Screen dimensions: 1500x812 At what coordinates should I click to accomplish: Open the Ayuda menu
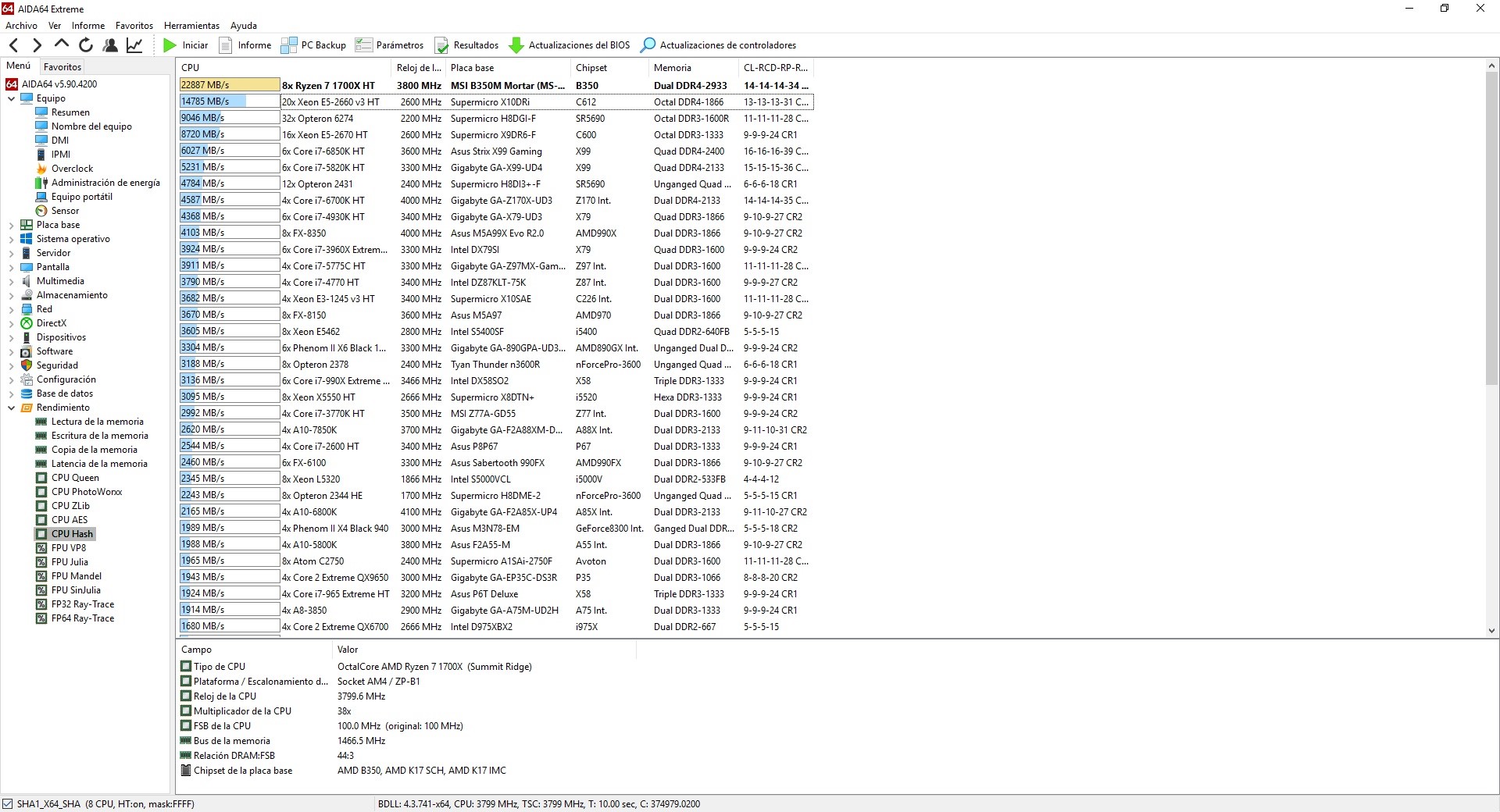click(x=244, y=26)
